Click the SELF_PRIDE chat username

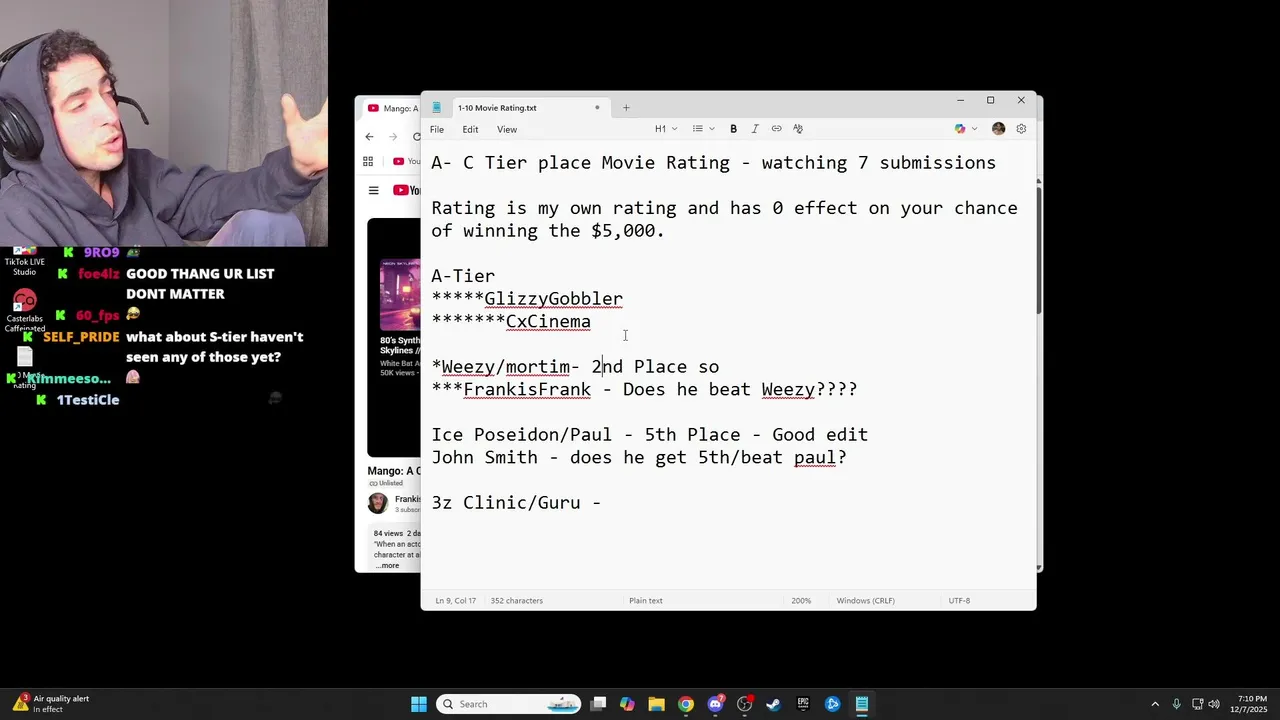[81, 338]
